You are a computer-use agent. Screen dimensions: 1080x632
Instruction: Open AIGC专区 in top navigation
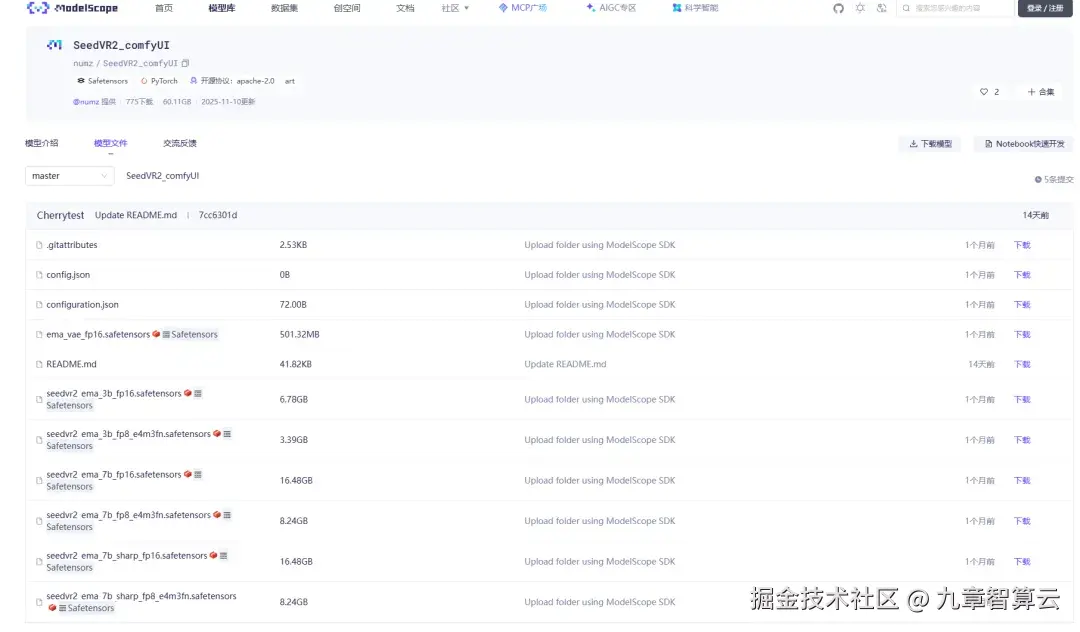[611, 8]
